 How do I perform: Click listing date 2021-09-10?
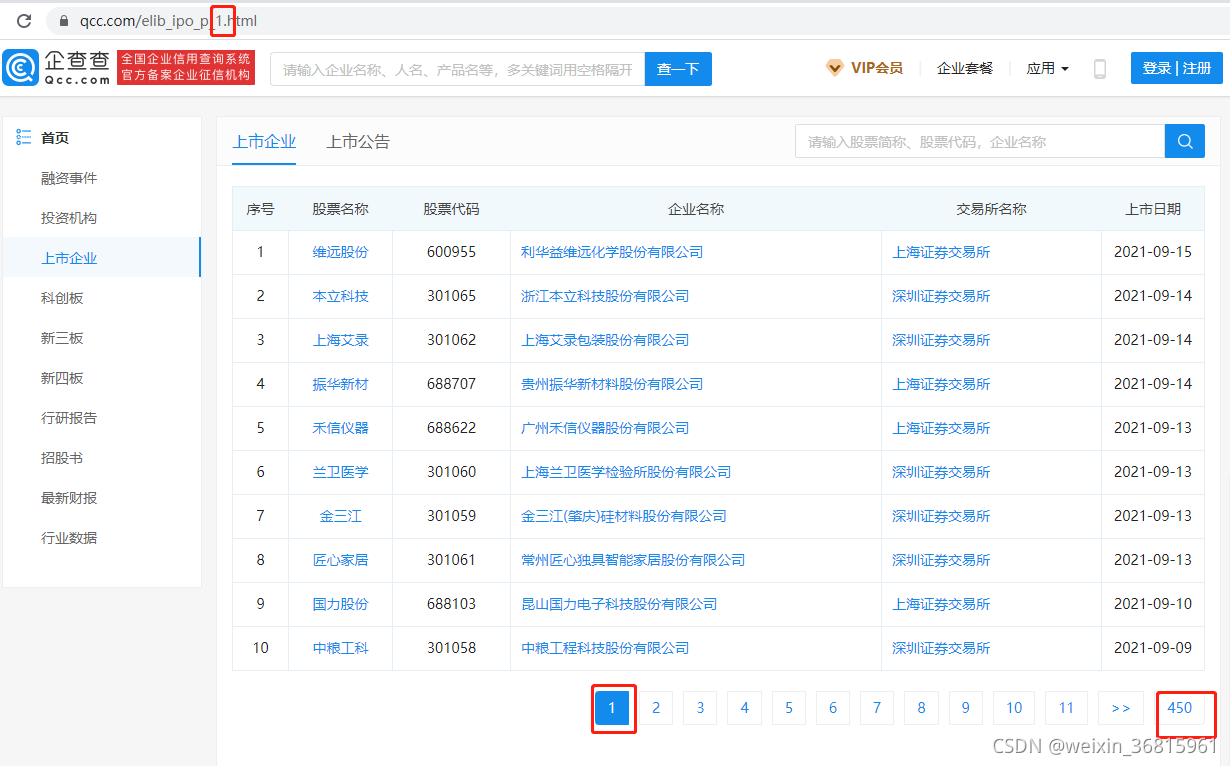click(1153, 604)
